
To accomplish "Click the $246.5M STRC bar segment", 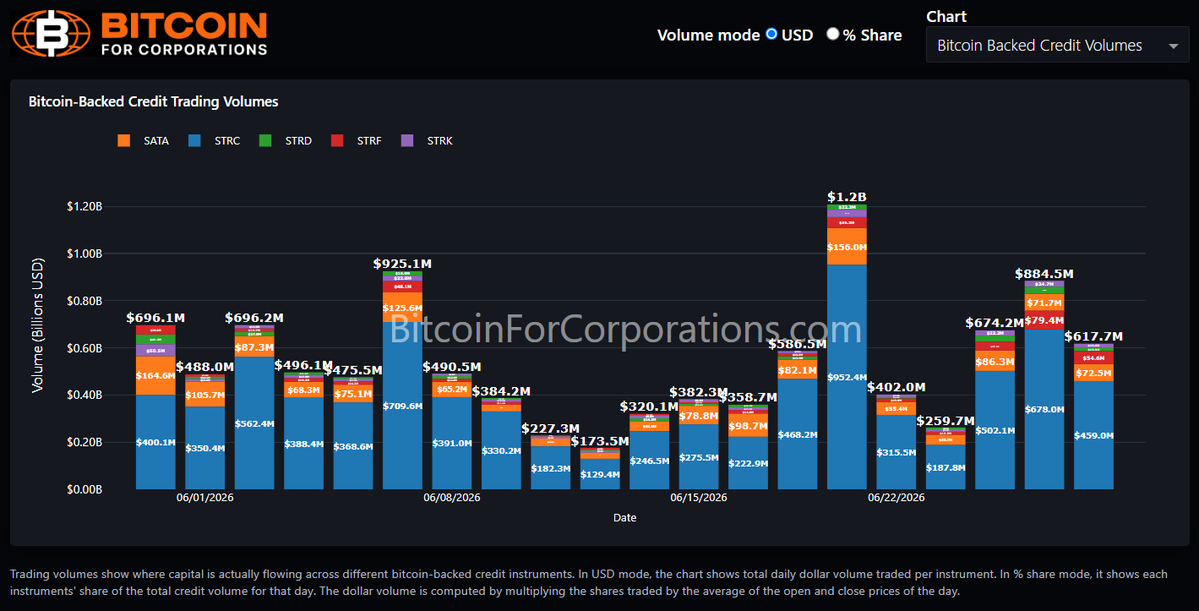I will click(x=649, y=460).
